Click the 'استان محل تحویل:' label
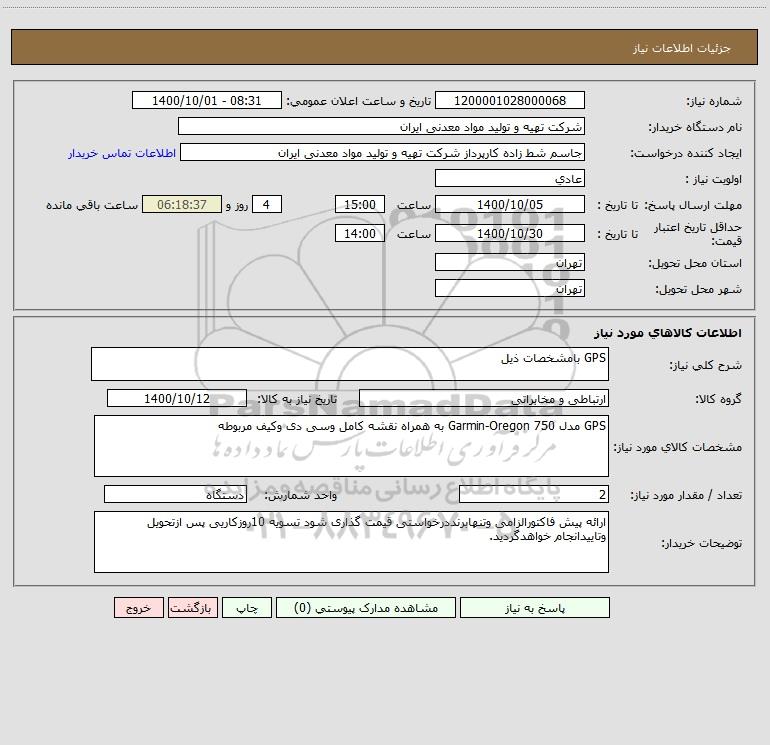 (x=695, y=263)
